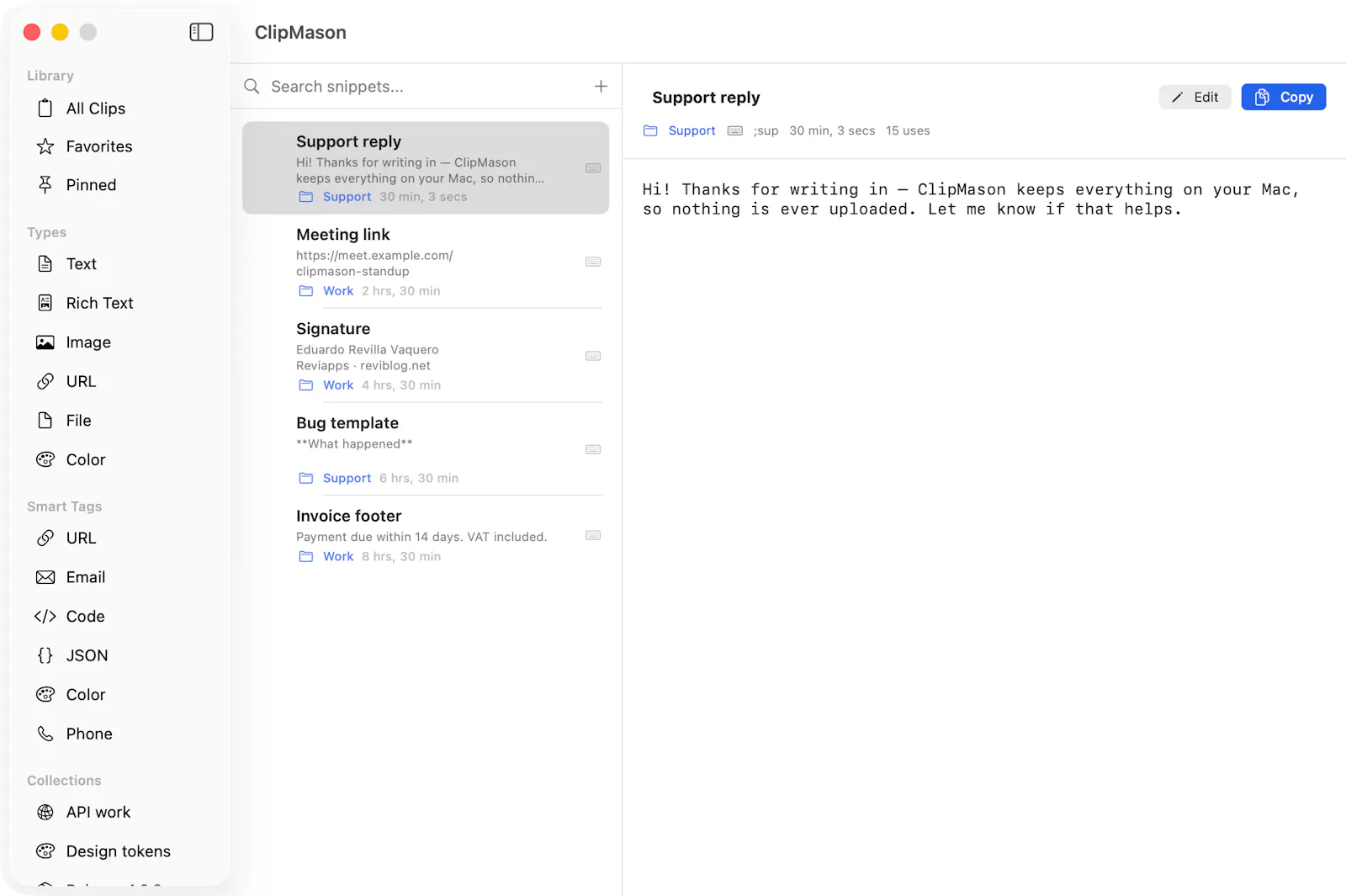This screenshot has width=1346, height=896.
Task: Click the URL link icon under Types
Action: click(45, 381)
